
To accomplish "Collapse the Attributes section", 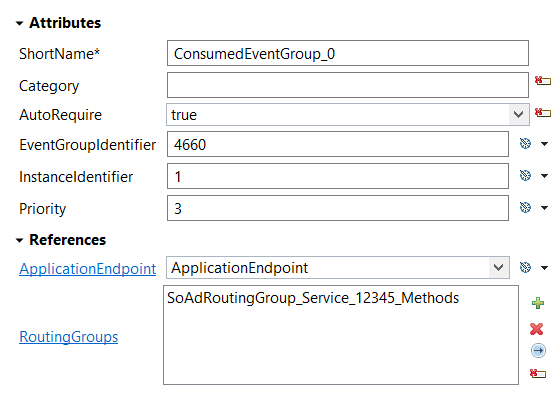I will pyautogui.click(x=20, y=24).
